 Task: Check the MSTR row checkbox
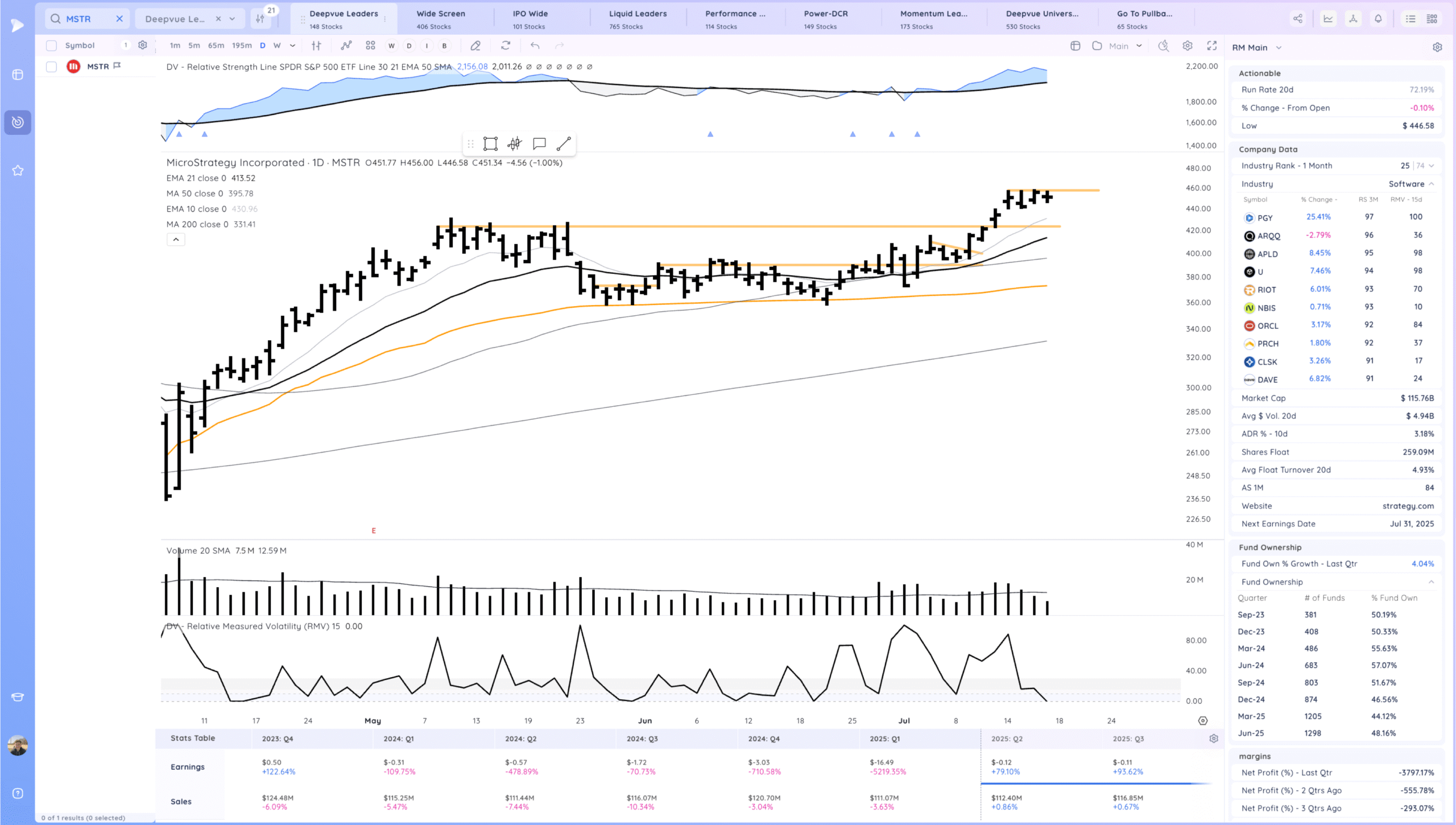(51, 67)
